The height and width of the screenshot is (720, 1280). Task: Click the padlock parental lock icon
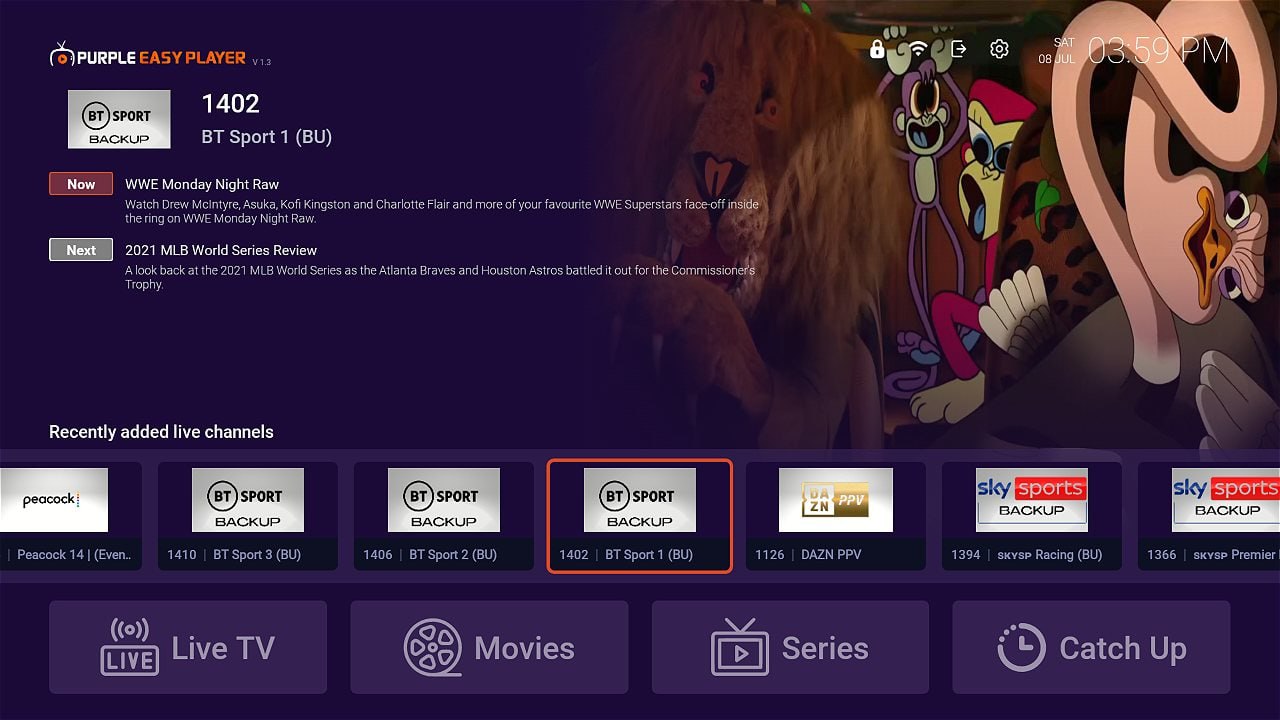tap(877, 49)
